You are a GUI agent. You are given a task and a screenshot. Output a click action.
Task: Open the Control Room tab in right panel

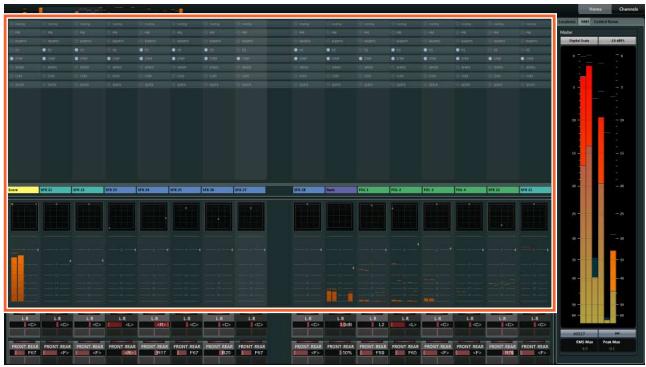[605, 21]
